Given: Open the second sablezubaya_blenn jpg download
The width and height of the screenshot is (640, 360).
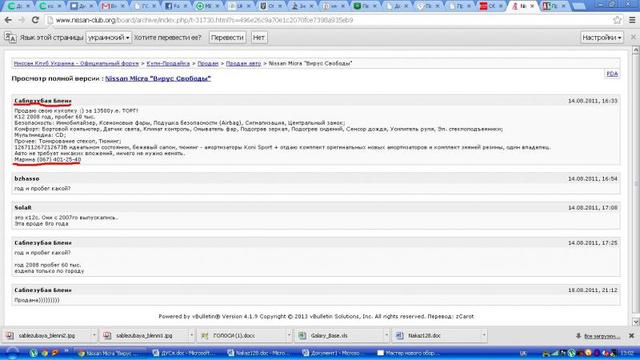Looking at the screenshot, I should 144,336.
